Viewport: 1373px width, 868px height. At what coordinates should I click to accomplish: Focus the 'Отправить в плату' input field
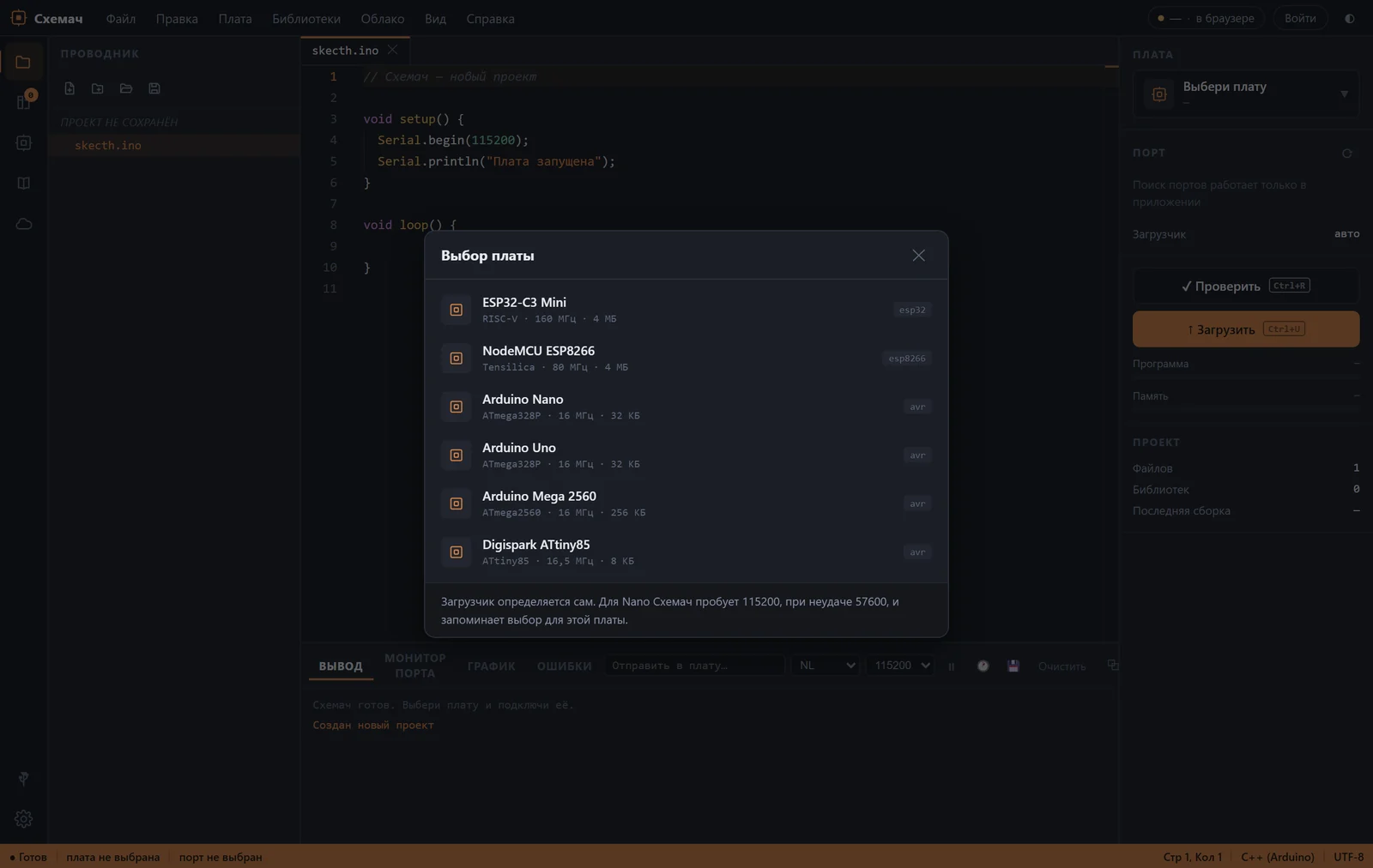coord(694,666)
